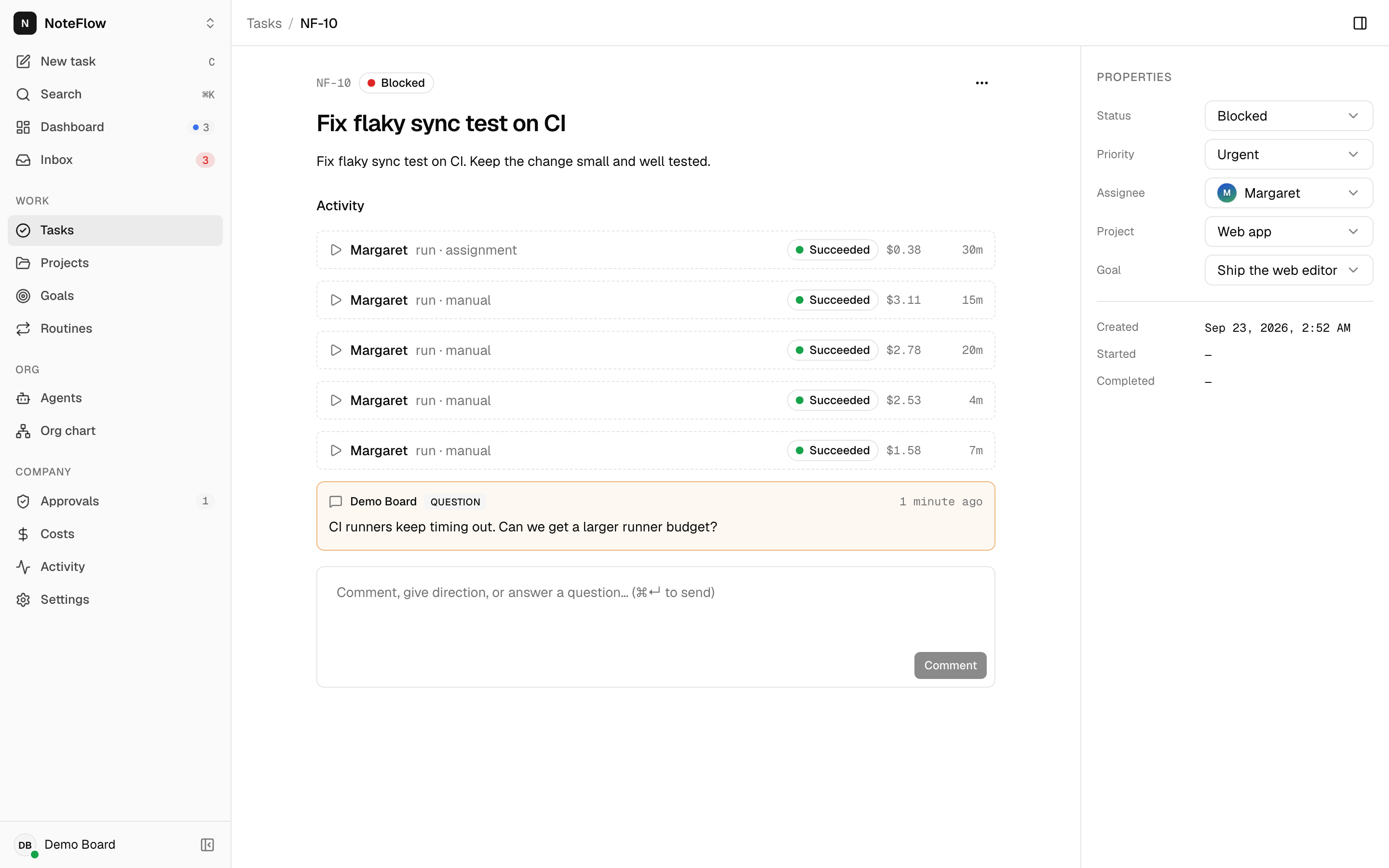1389x868 pixels.
Task: Click the Goals target icon
Action: coord(23,296)
